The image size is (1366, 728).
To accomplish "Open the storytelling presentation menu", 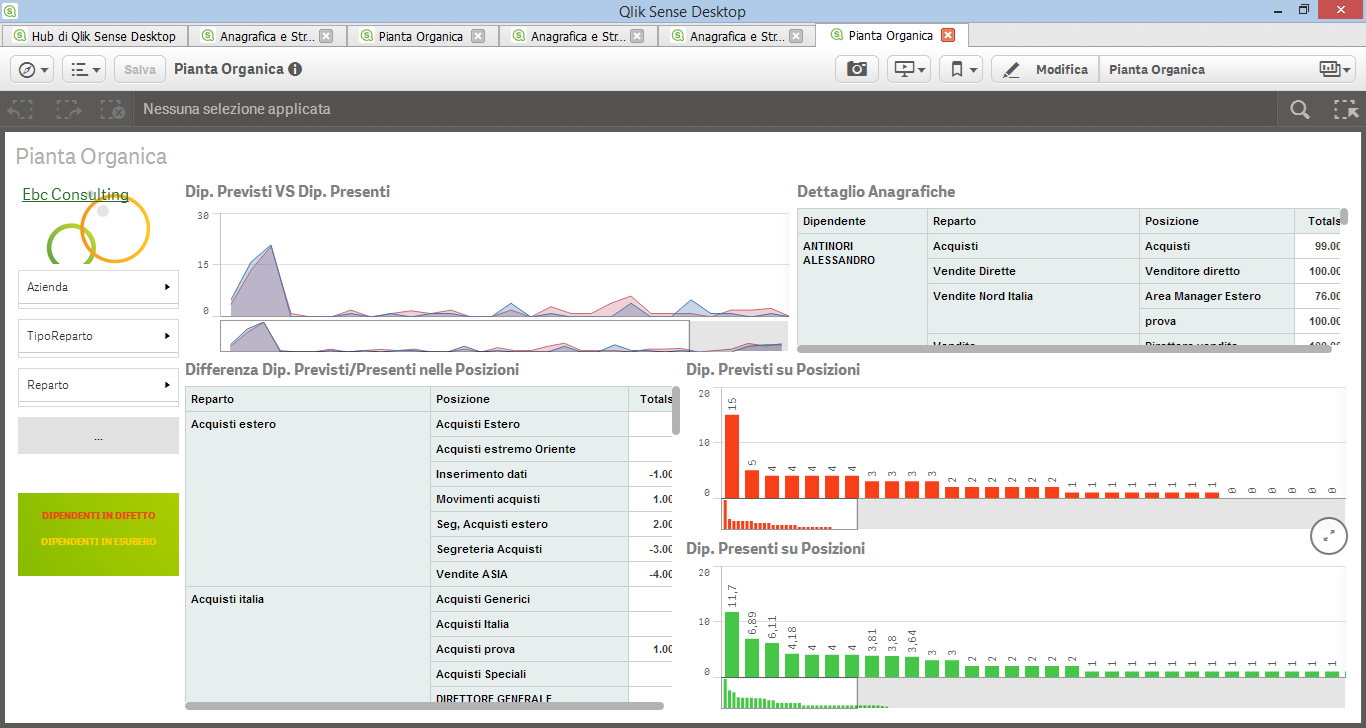I will click(x=909, y=69).
